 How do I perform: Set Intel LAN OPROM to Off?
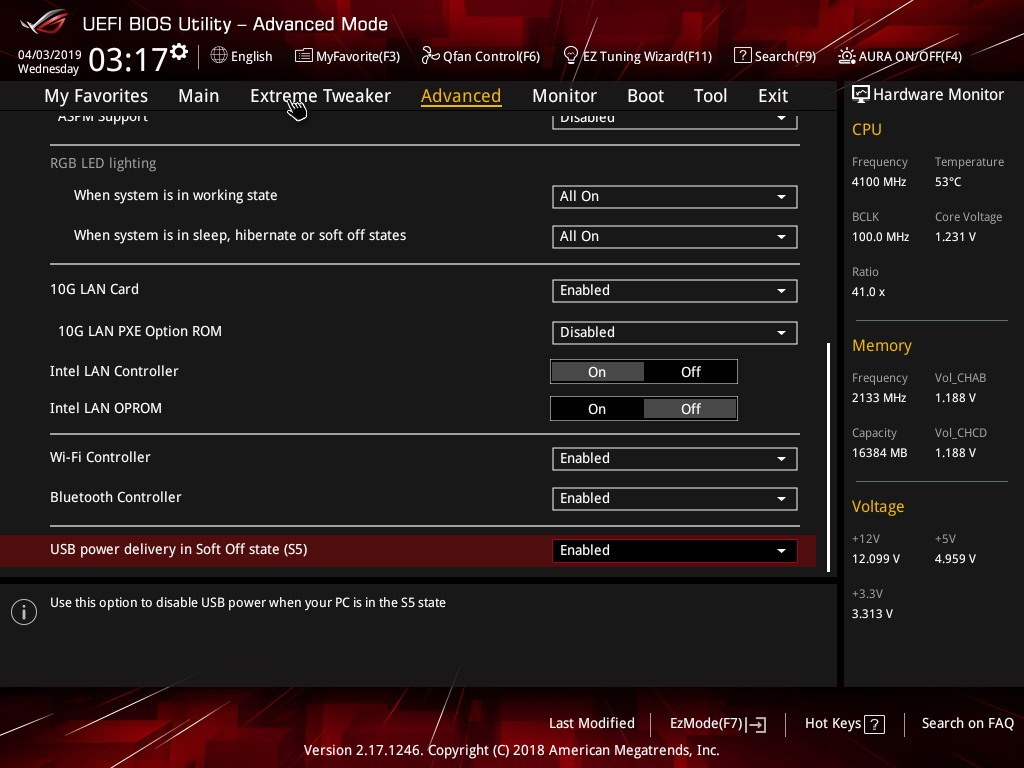(x=690, y=409)
